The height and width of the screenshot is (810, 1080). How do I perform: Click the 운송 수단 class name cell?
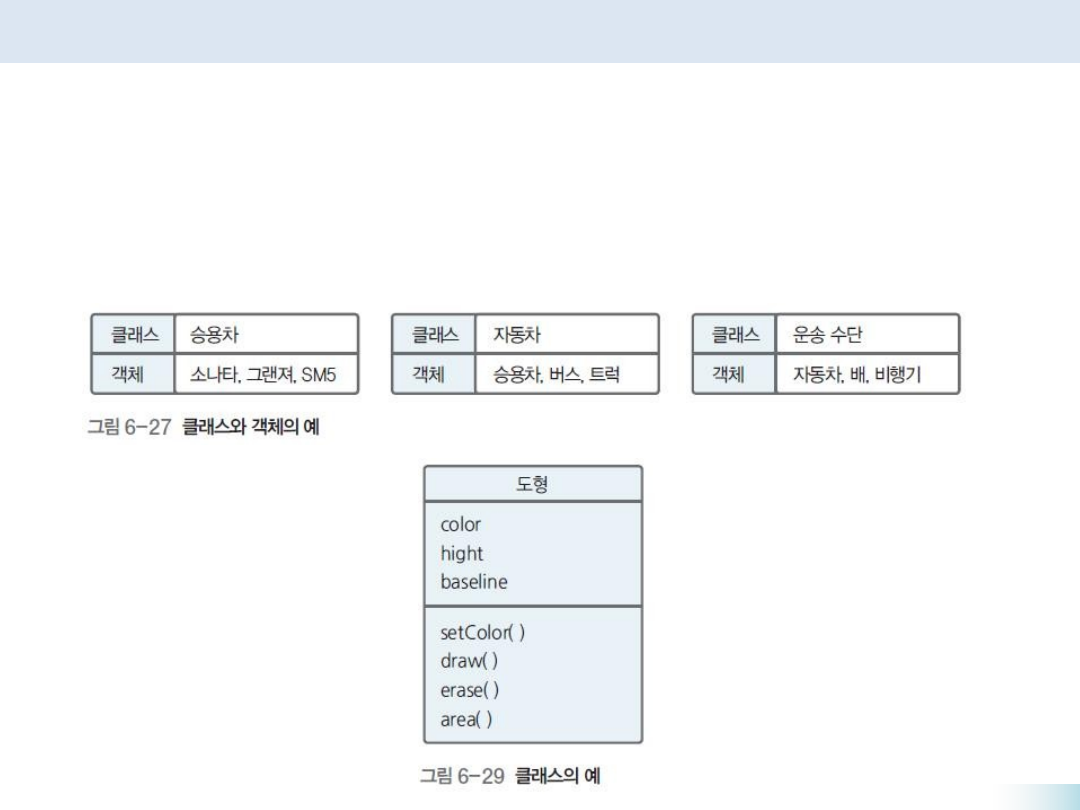tap(865, 334)
